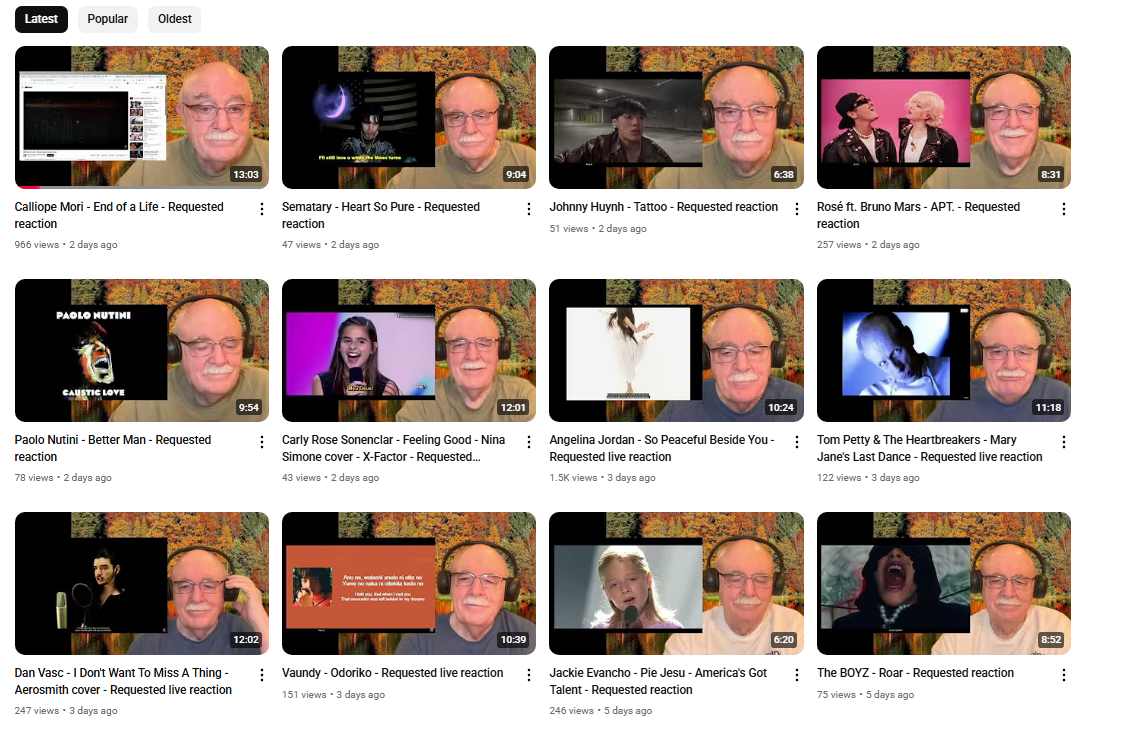The width and height of the screenshot is (1142, 731).
Task: Open the Jackie Evancho Pie Jesu title link
Action: point(658,681)
